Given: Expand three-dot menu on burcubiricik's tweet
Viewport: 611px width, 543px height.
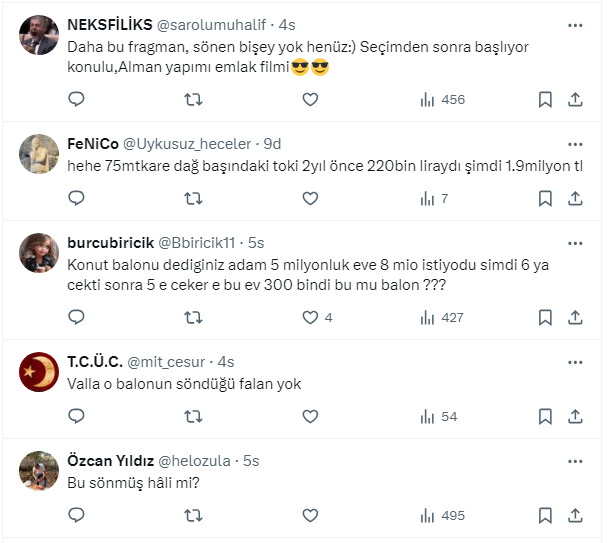Looking at the screenshot, I should pos(575,242).
